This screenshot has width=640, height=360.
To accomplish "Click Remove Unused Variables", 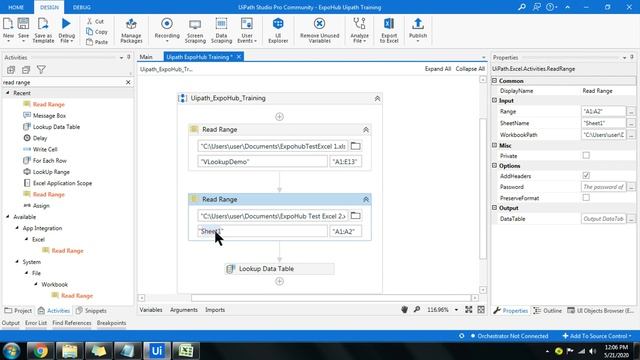I will pos(320,31).
